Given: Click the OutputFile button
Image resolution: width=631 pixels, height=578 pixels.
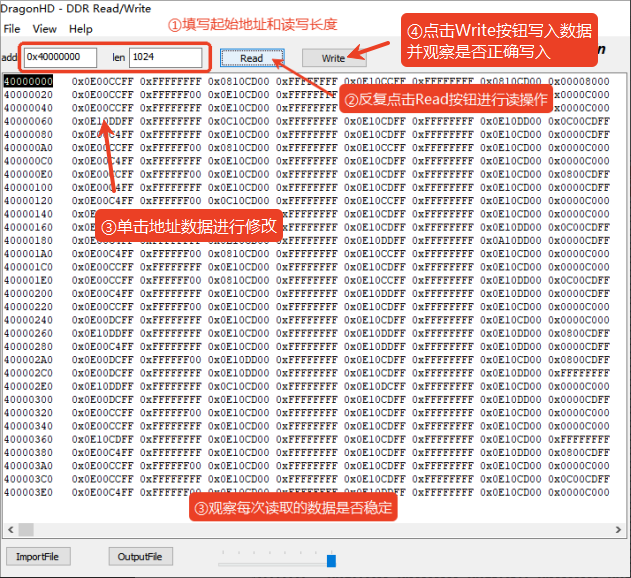Looking at the screenshot, I should pyautogui.click(x=141, y=556).
